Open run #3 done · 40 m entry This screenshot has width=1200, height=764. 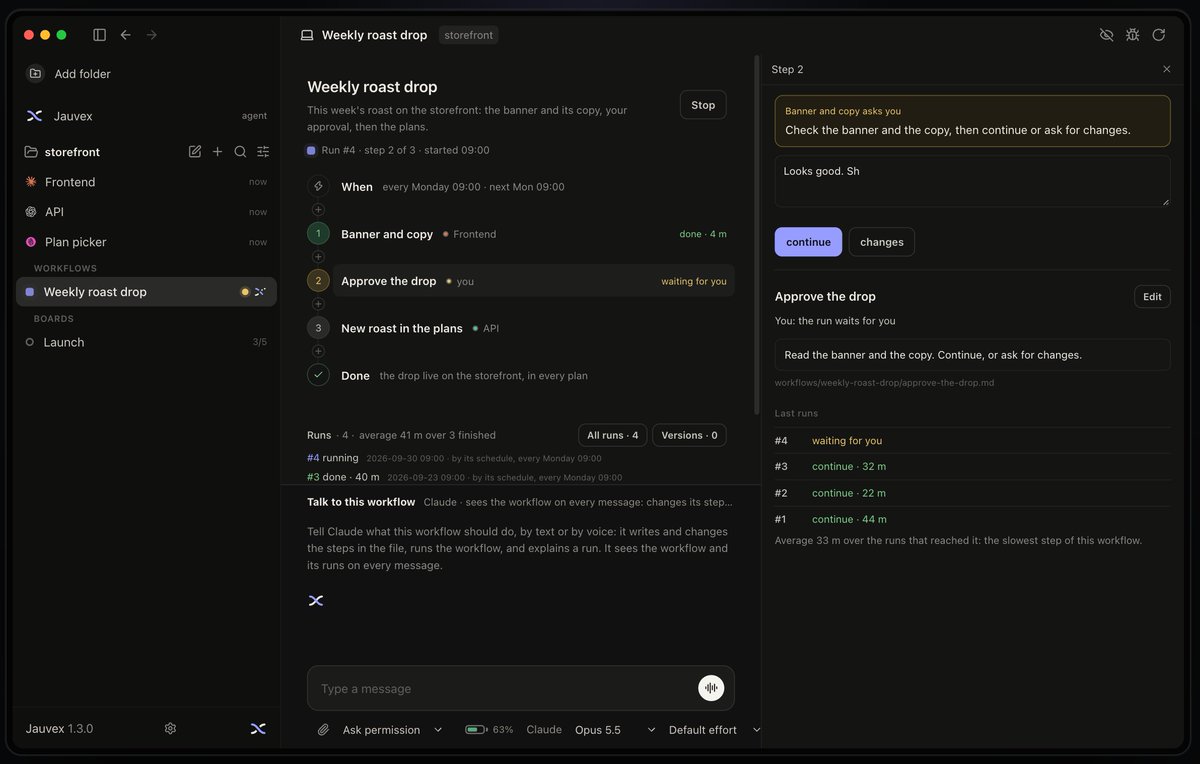pyautogui.click(x=517, y=478)
